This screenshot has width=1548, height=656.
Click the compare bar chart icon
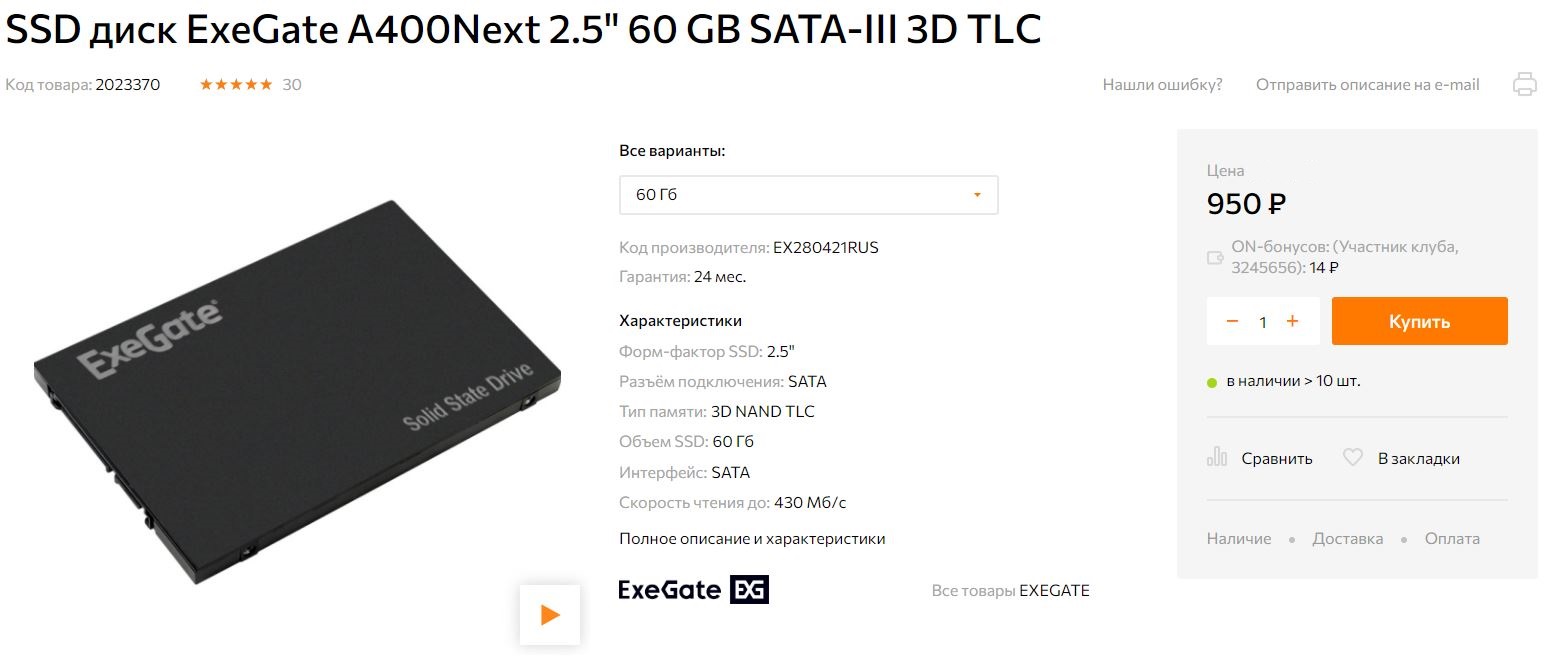point(1217,458)
